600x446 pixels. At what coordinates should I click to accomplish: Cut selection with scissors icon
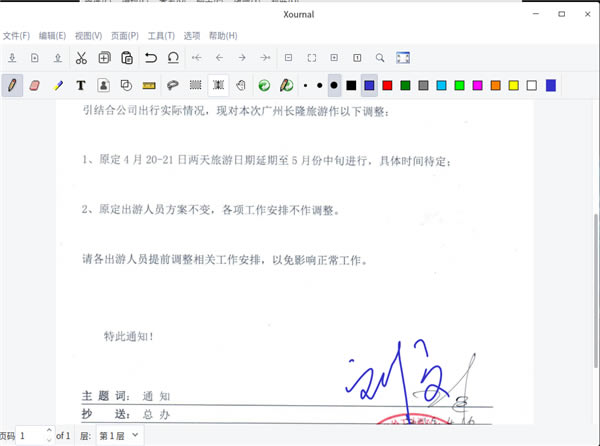point(81,58)
